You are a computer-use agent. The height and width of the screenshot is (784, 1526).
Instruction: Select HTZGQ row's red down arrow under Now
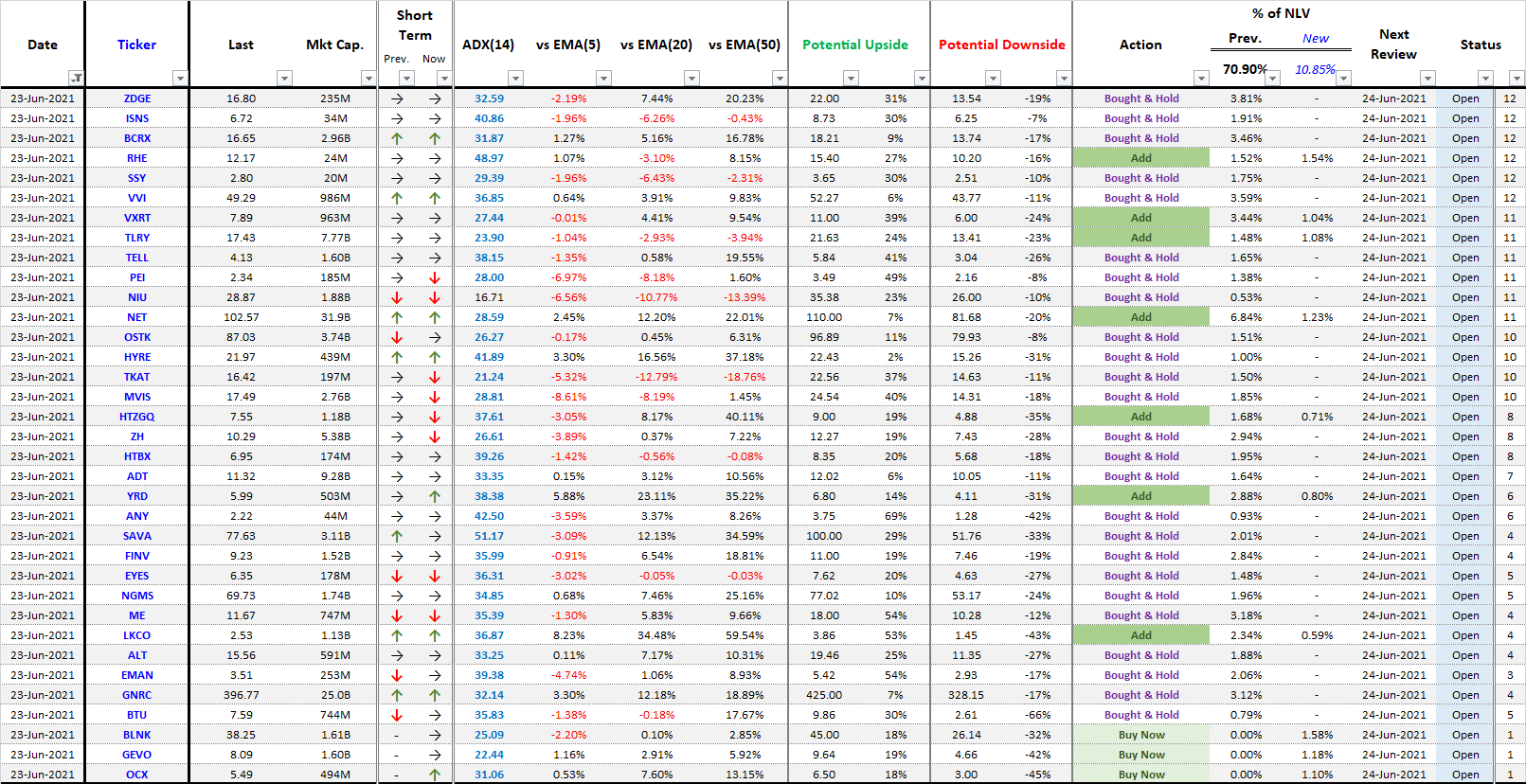point(435,417)
